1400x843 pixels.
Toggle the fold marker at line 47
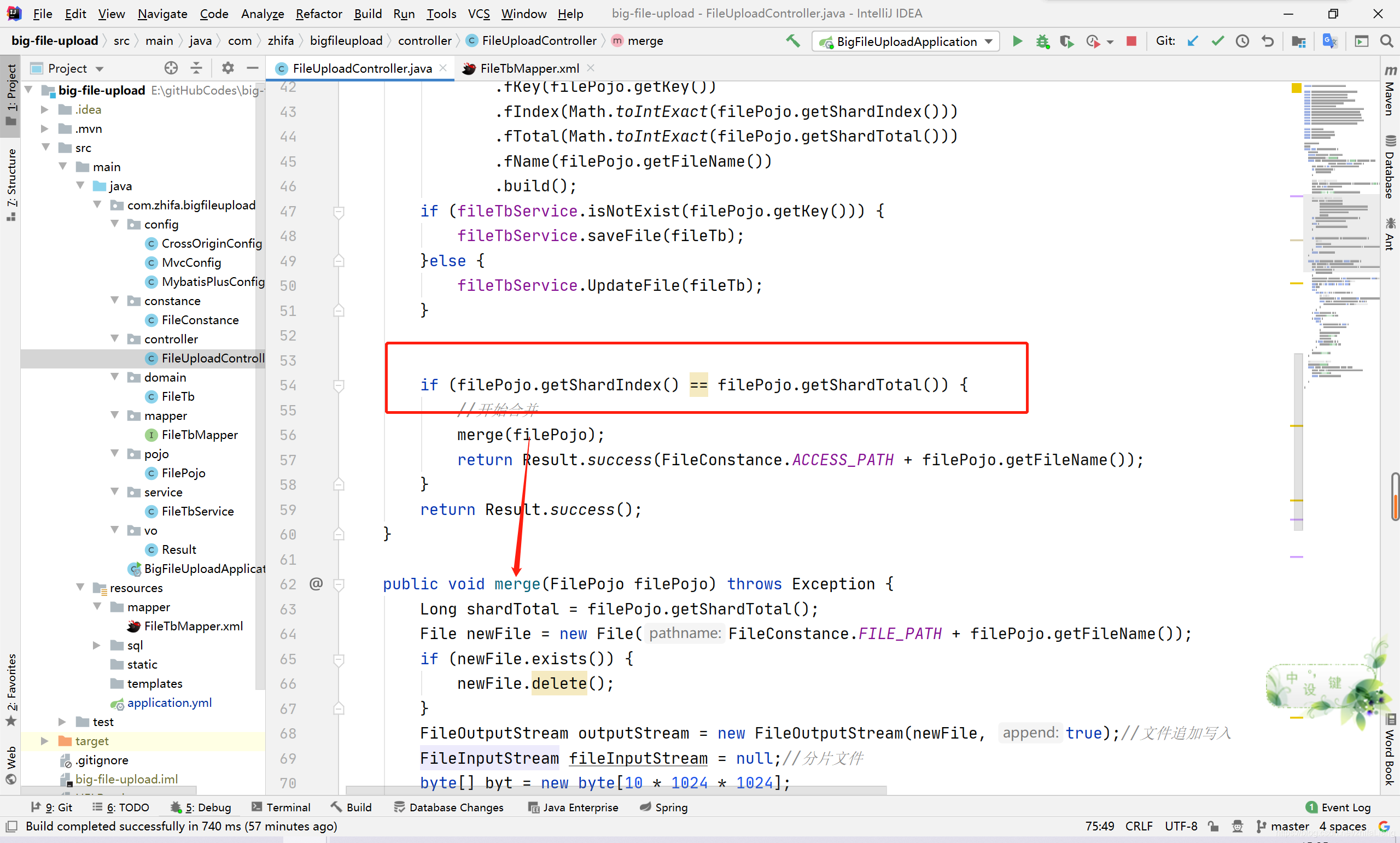coord(339,212)
